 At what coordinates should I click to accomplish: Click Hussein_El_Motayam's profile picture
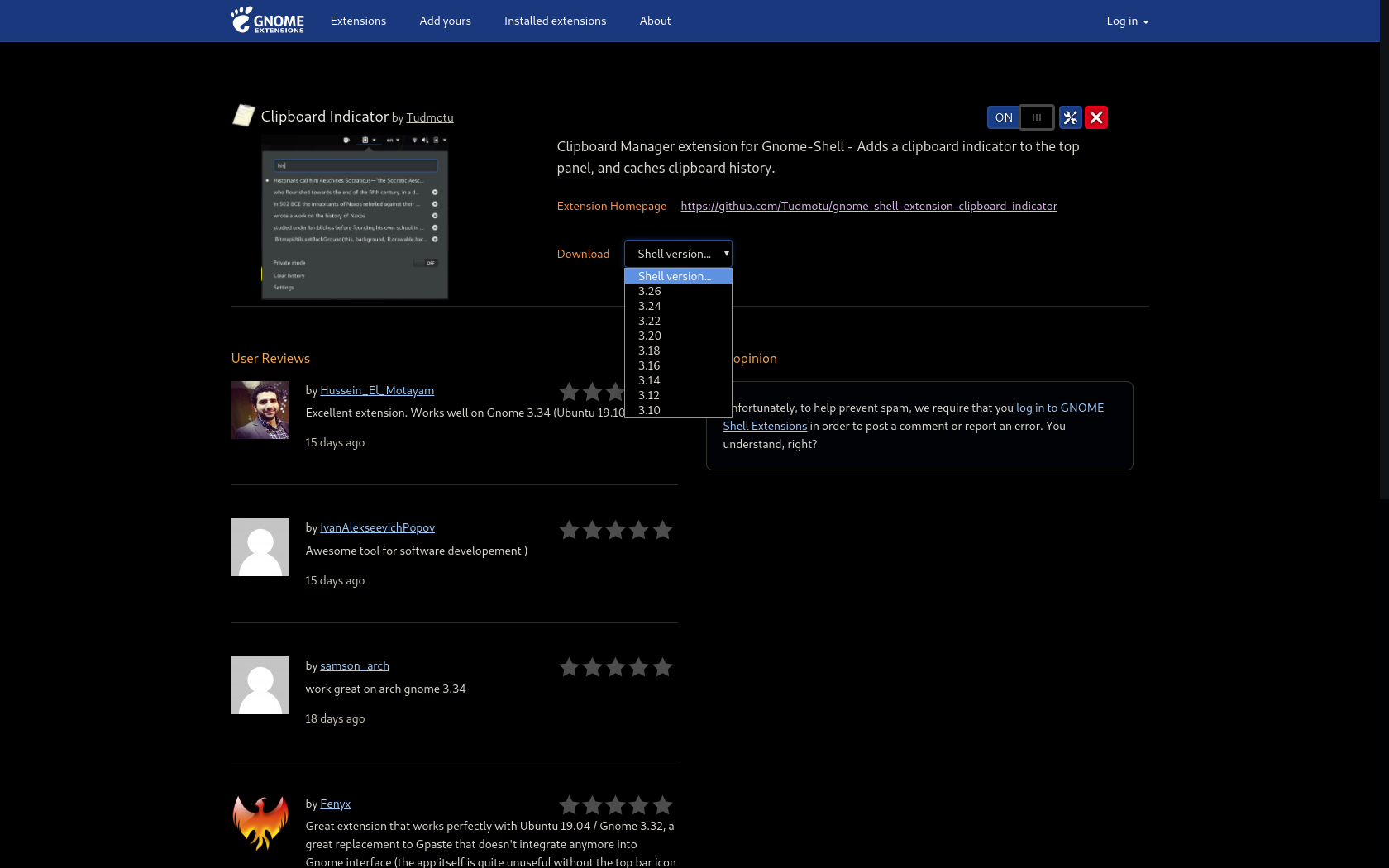pos(260,410)
